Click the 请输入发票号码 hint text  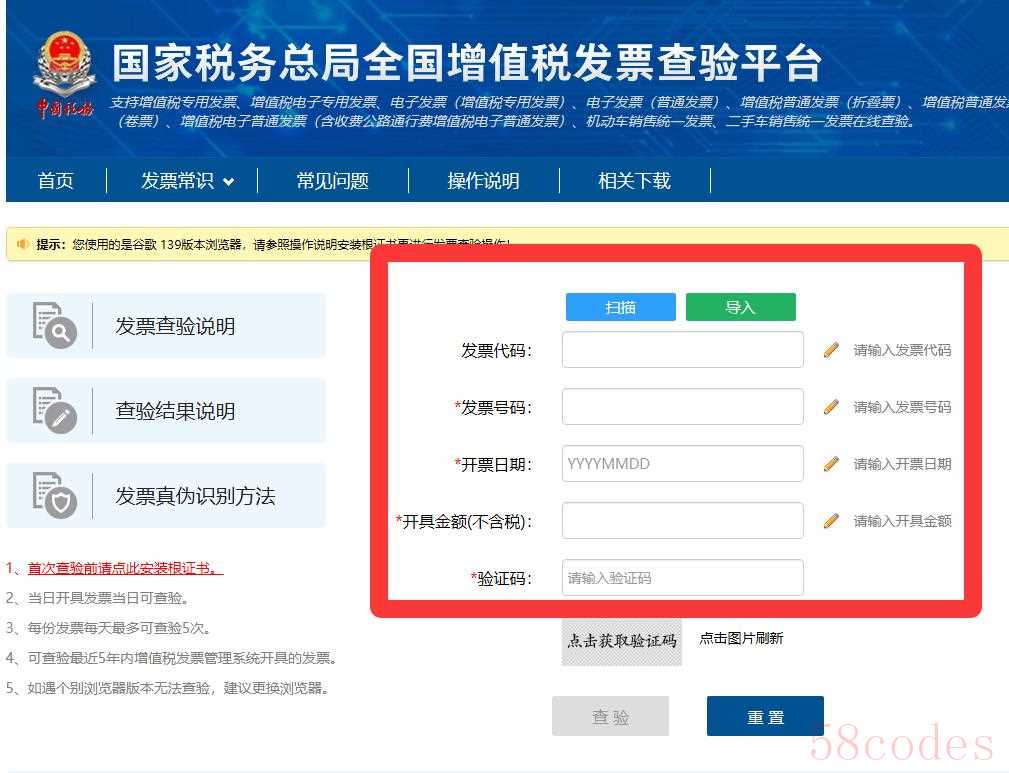pyautogui.click(x=902, y=407)
